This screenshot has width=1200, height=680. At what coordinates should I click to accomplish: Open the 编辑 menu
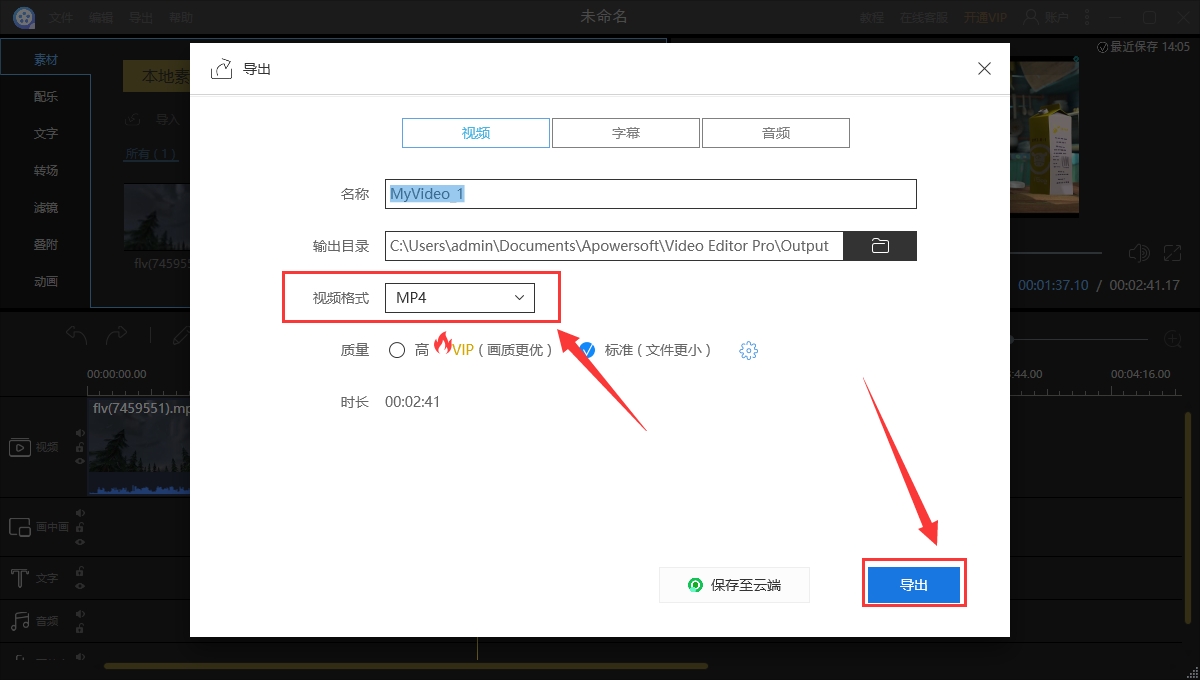[x=101, y=18]
